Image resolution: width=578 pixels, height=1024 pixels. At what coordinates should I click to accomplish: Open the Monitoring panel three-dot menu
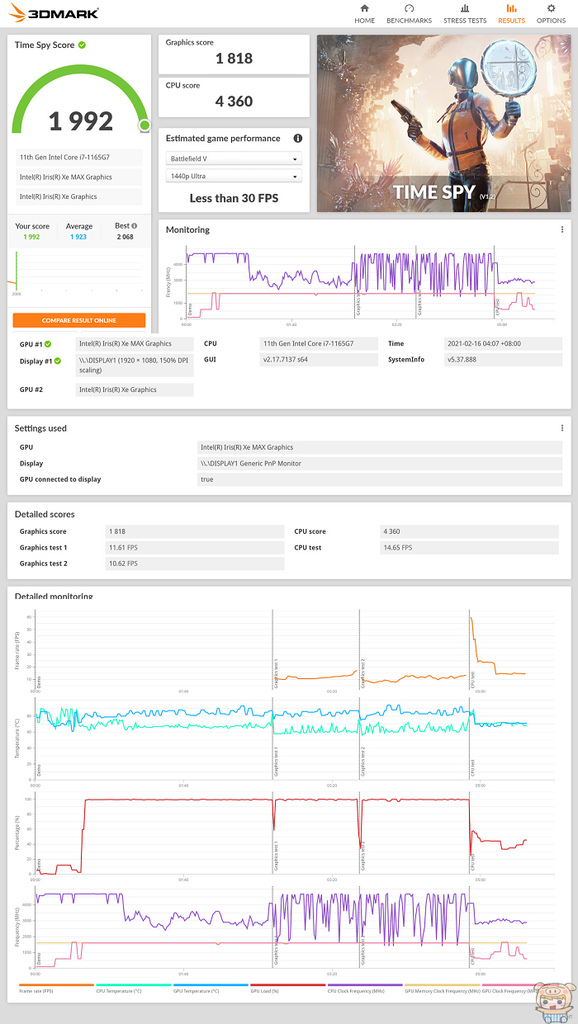(x=562, y=230)
